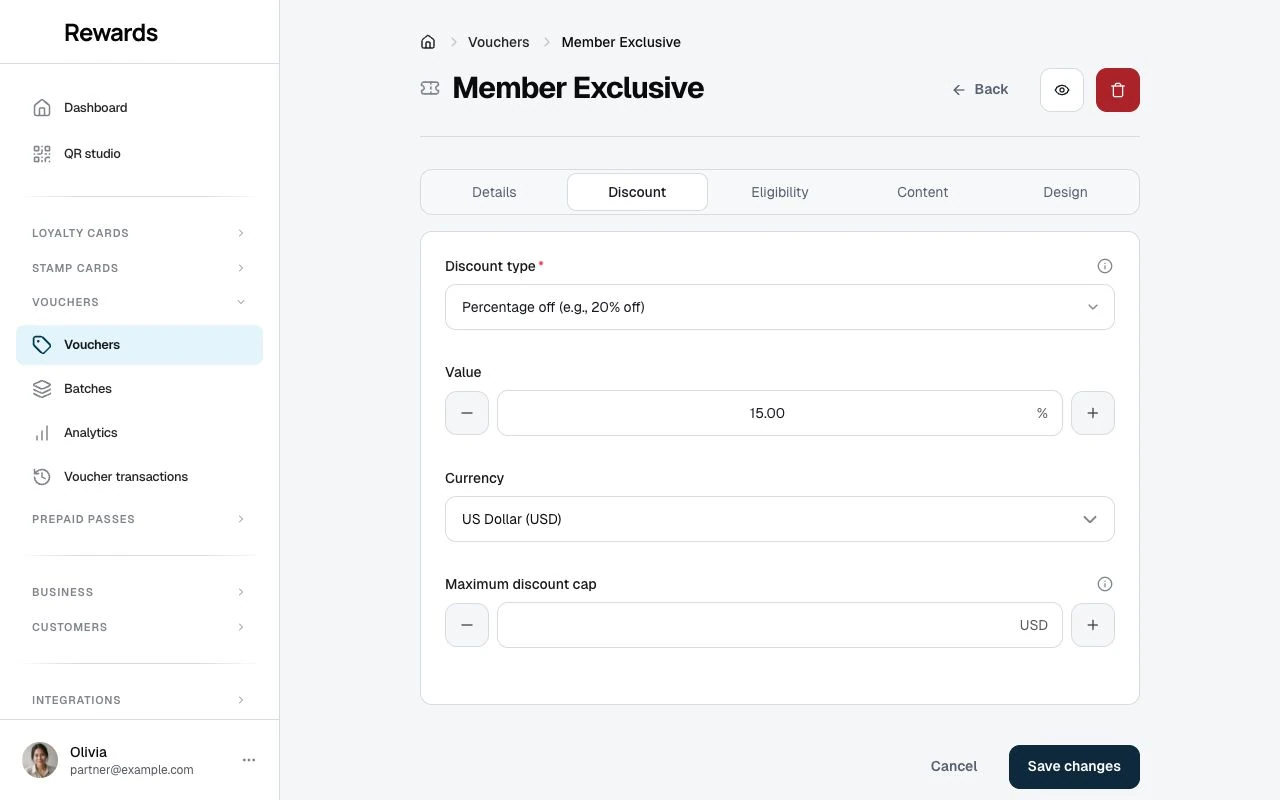
Task: Expand the Customers section
Action: tap(139, 627)
